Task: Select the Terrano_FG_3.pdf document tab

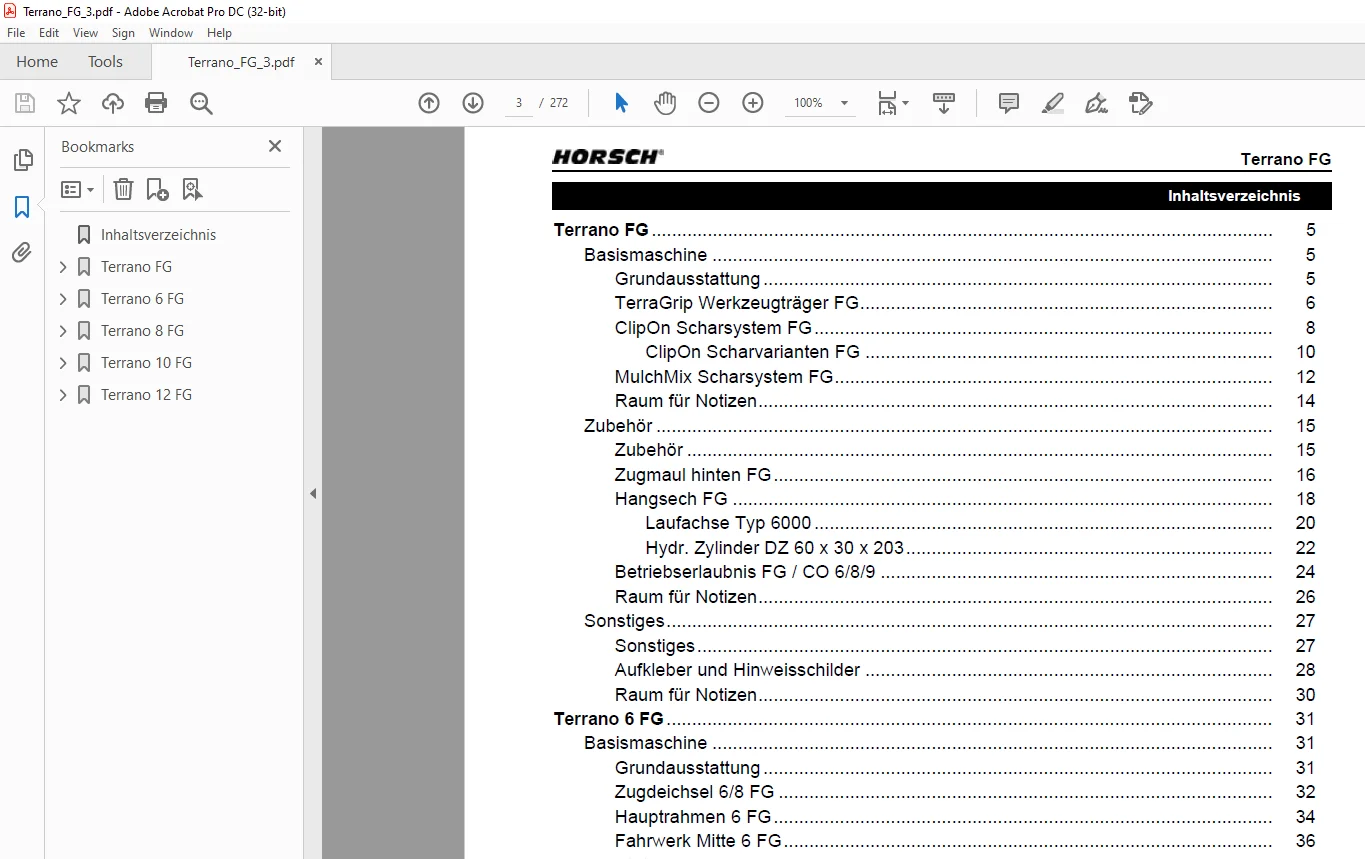Action: [241, 62]
